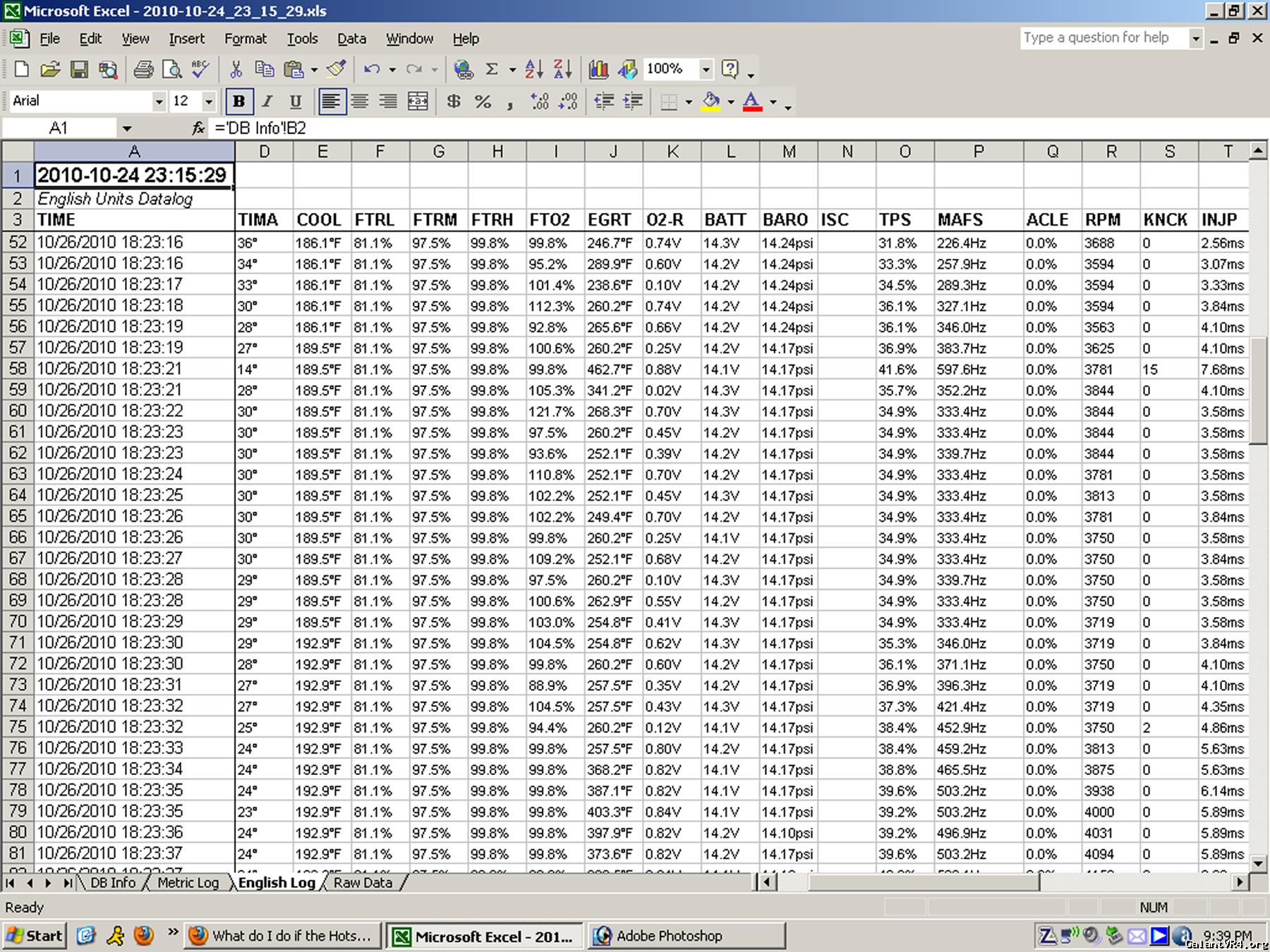This screenshot has width=1270, height=952.
Task: Open the Print Preview icon
Action: (x=171, y=69)
